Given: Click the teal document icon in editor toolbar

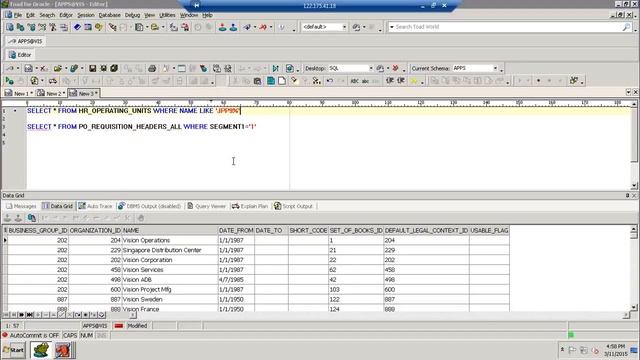Looking at the screenshot, I should coord(271,81).
